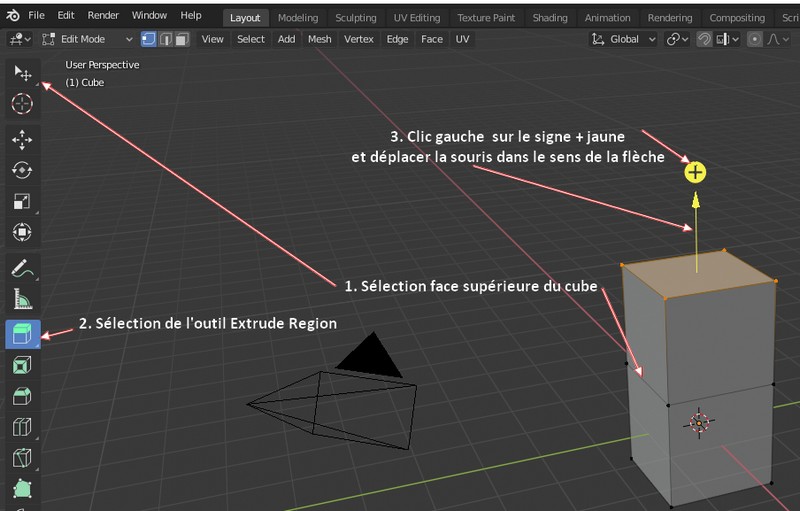Switch to the Compositing workspace tab
This screenshot has width=800, height=511.
point(737,18)
